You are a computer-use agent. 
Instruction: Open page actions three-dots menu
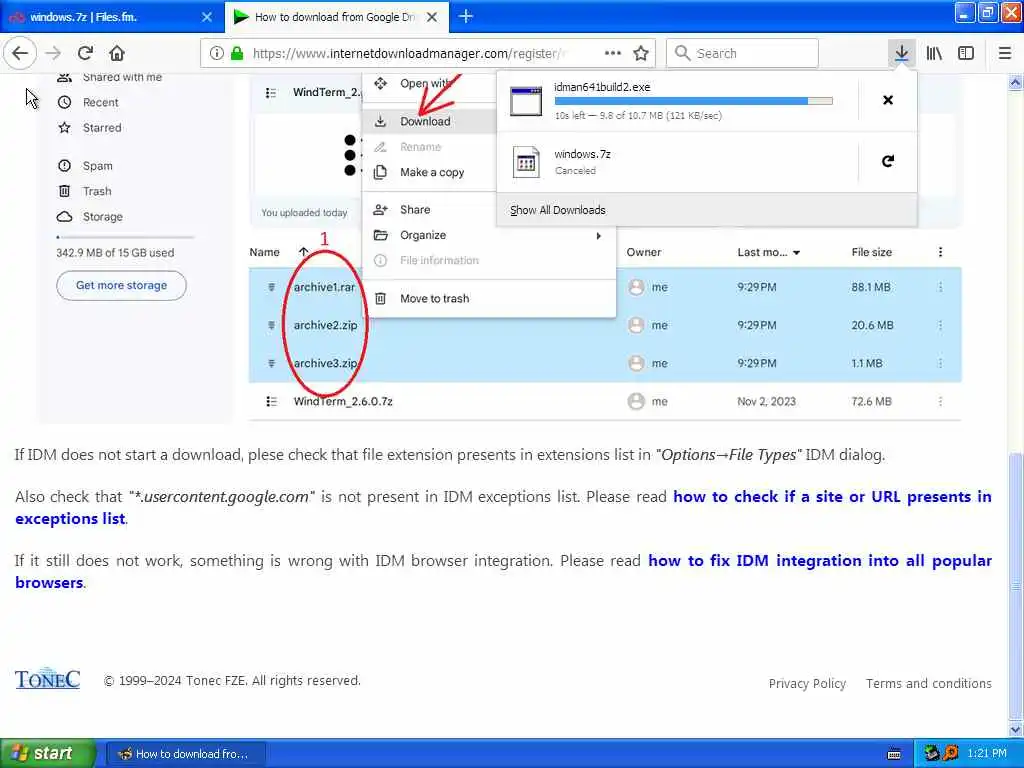click(x=613, y=53)
